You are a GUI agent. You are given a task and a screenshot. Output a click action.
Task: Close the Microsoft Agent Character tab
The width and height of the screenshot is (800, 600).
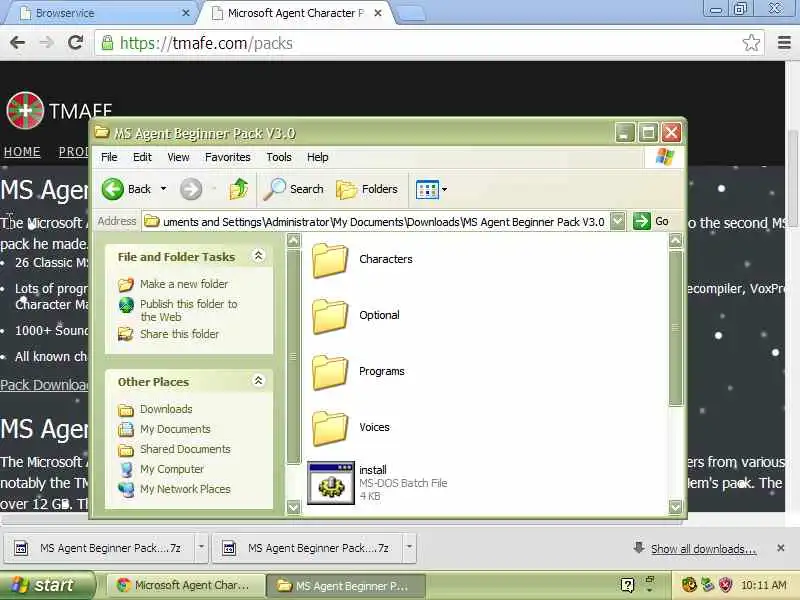coord(378,13)
